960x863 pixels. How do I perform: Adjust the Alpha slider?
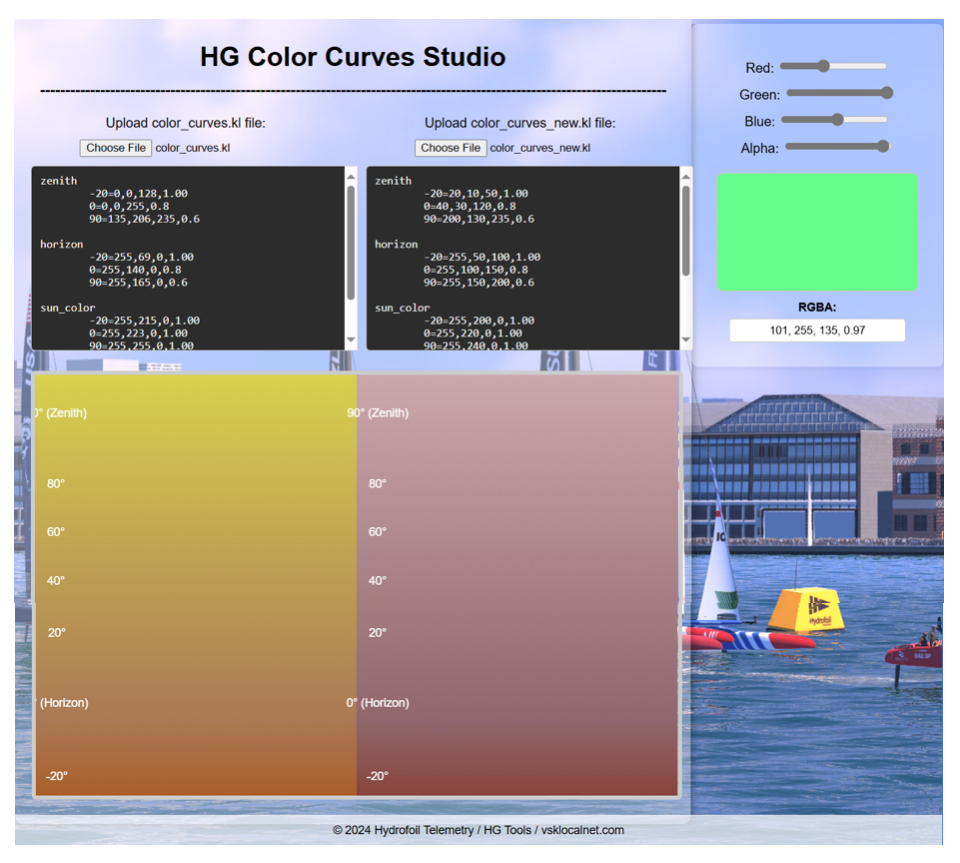coord(838,146)
